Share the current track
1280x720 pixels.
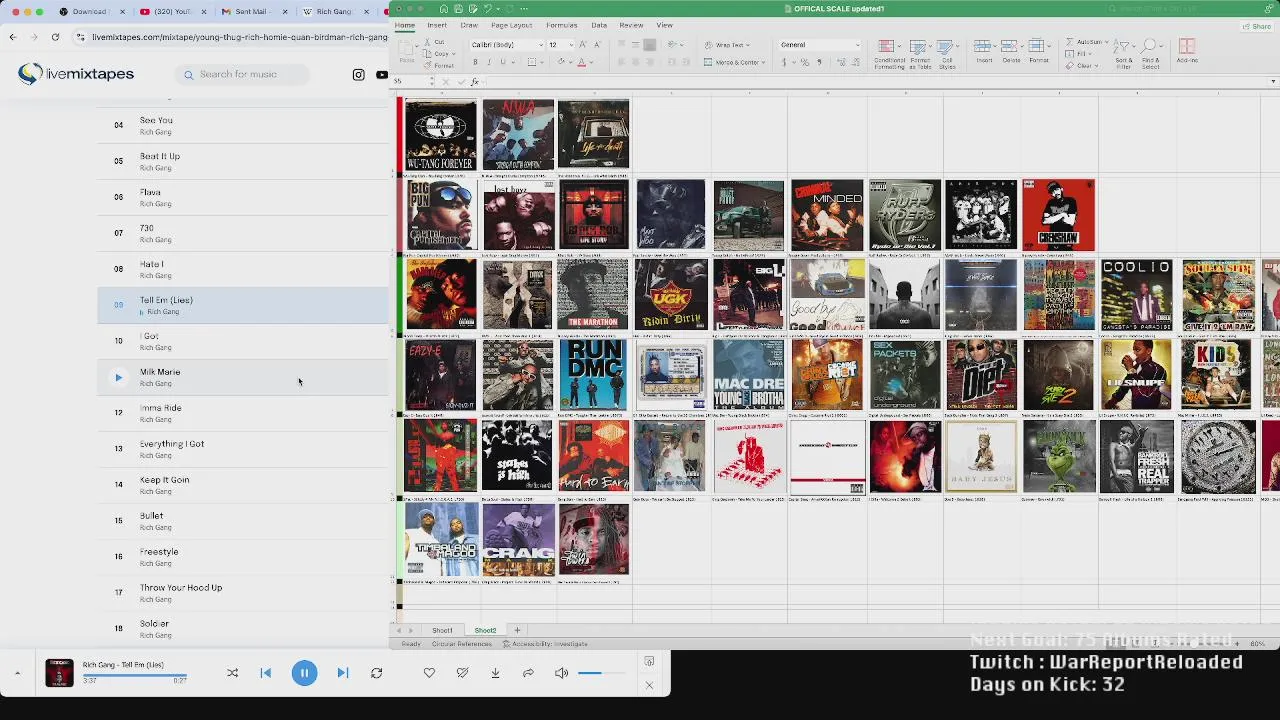point(528,673)
